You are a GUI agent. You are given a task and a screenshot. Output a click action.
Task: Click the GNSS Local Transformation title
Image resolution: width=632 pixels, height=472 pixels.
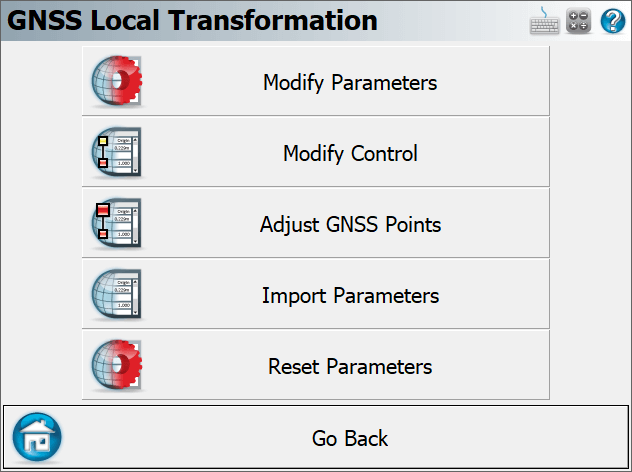tap(192, 21)
